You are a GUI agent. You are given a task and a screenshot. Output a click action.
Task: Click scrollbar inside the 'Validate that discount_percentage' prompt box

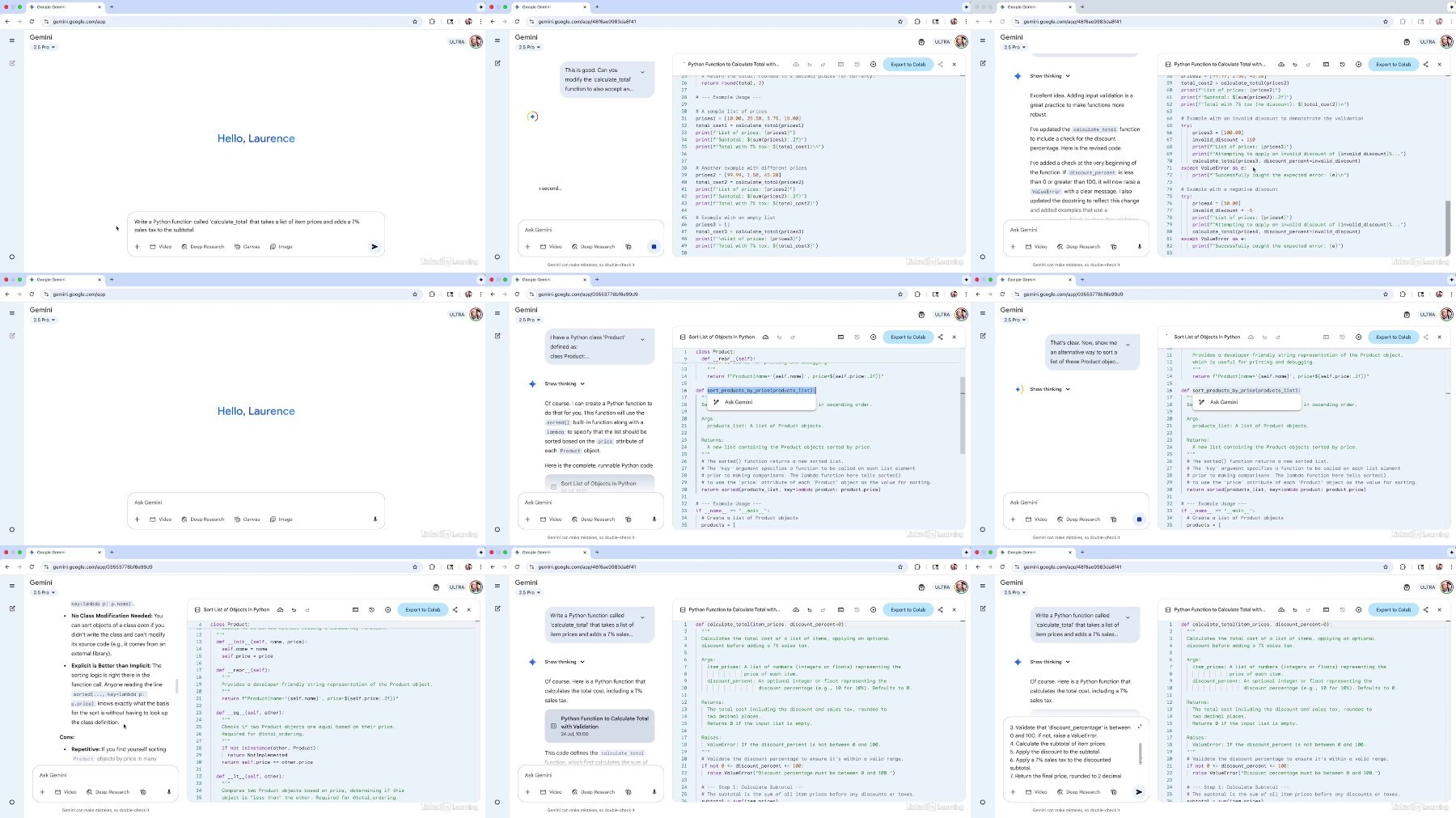point(1141,753)
